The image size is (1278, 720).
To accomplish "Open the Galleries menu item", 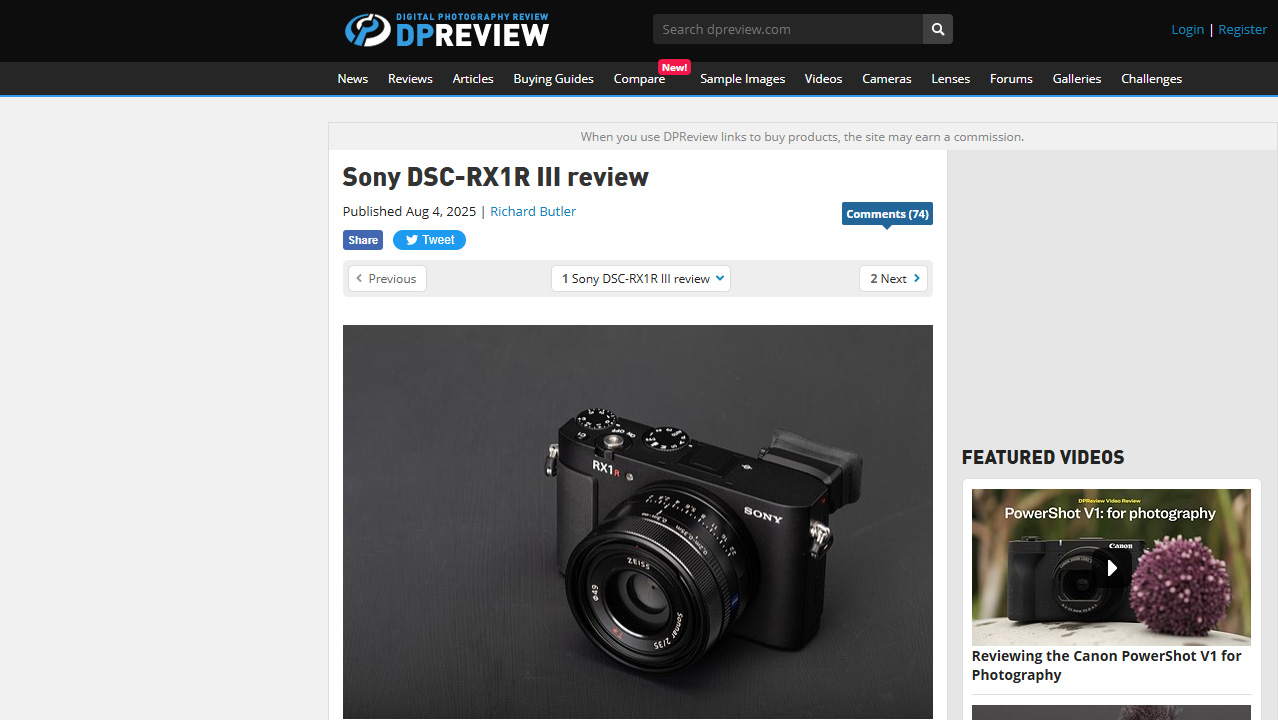I will point(1077,79).
